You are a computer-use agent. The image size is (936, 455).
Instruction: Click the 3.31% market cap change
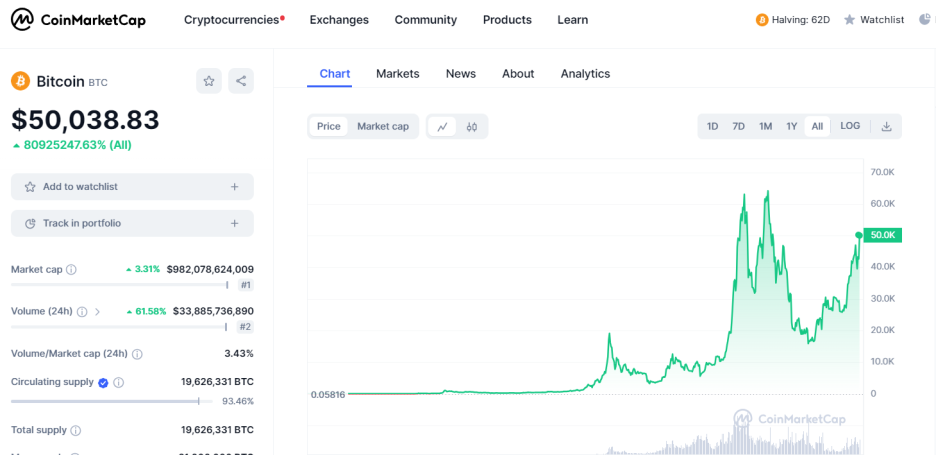point(143,269)
